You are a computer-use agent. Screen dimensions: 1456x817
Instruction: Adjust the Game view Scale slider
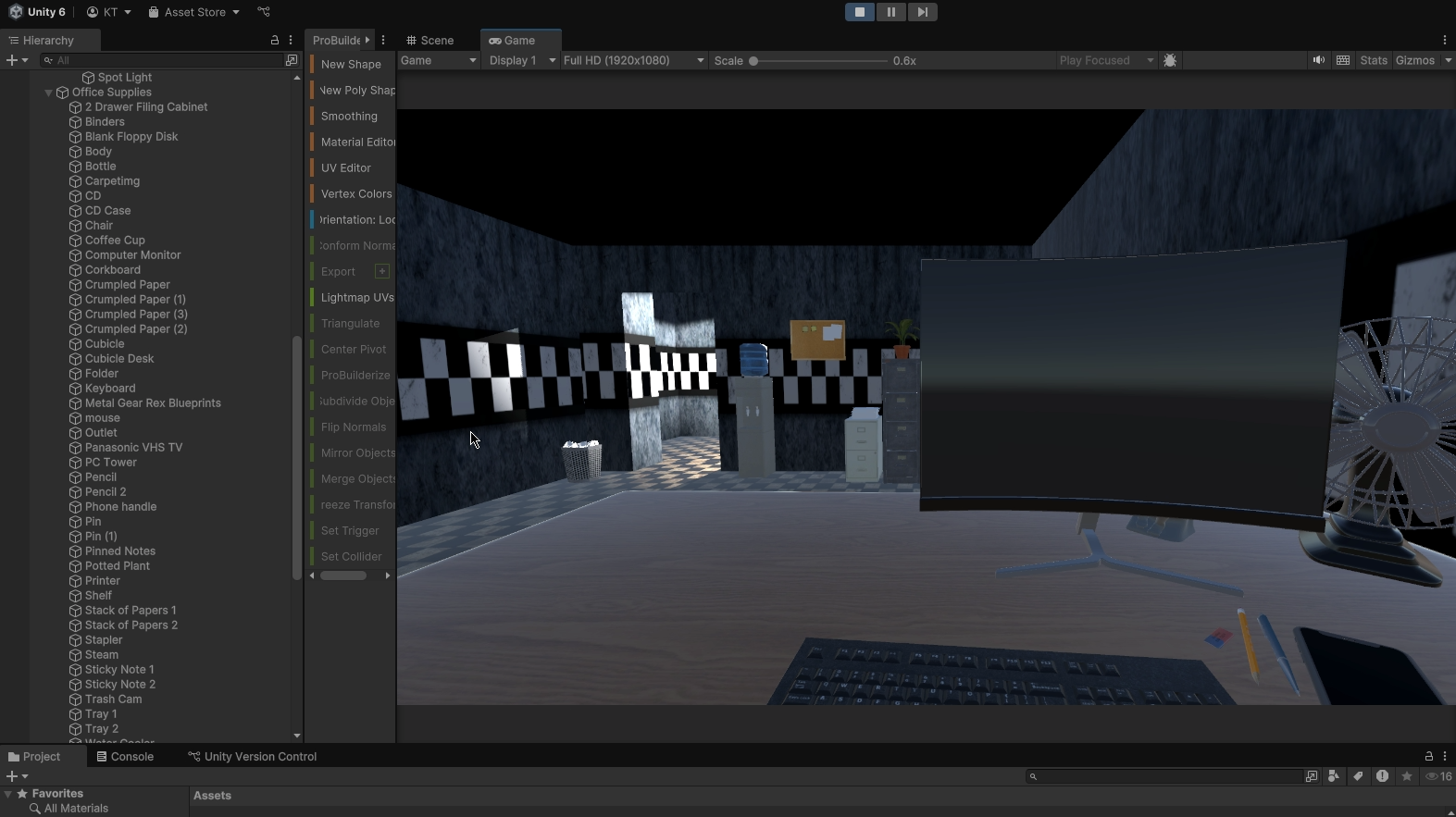coord(819,61)
